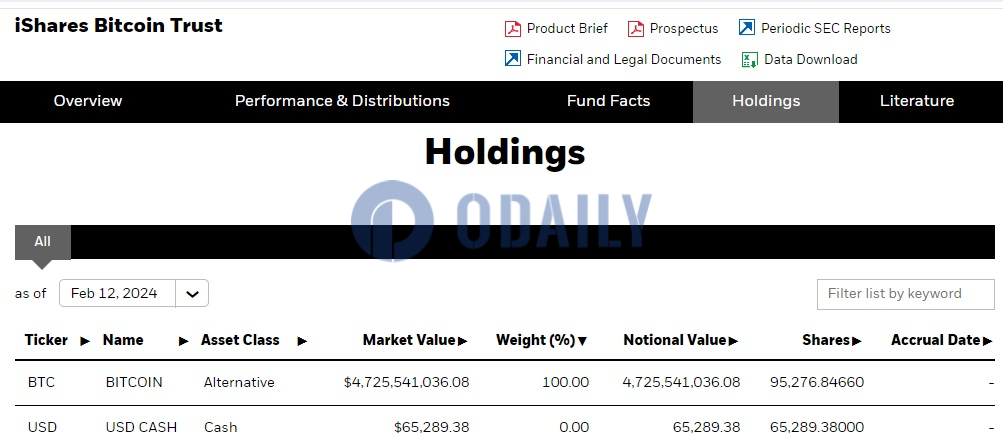Click the Data Download link
The width and height of the screenshot is (1003, 444).
coord(810,59)
